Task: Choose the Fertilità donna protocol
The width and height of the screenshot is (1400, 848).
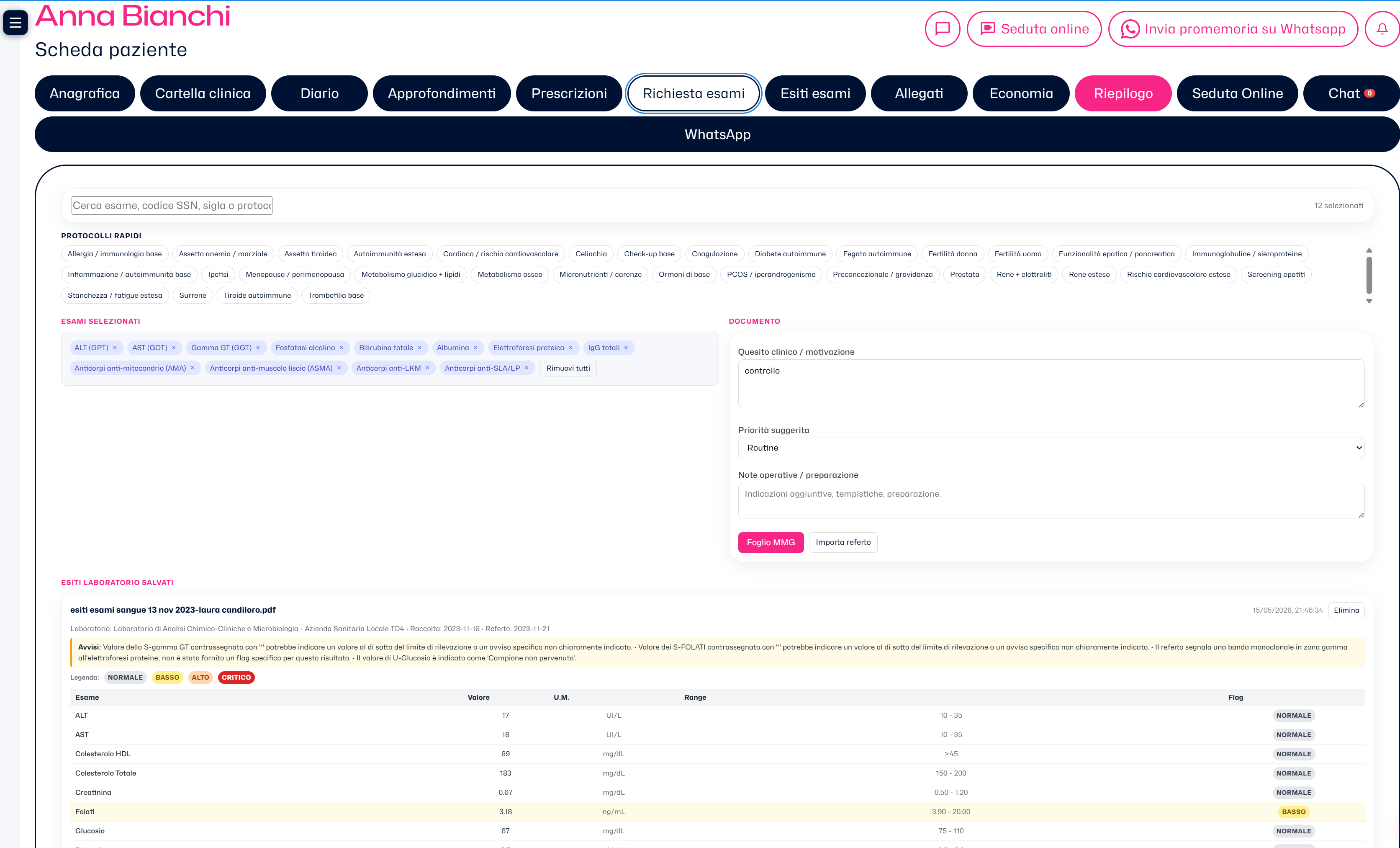Action: [x=953, y=254]
